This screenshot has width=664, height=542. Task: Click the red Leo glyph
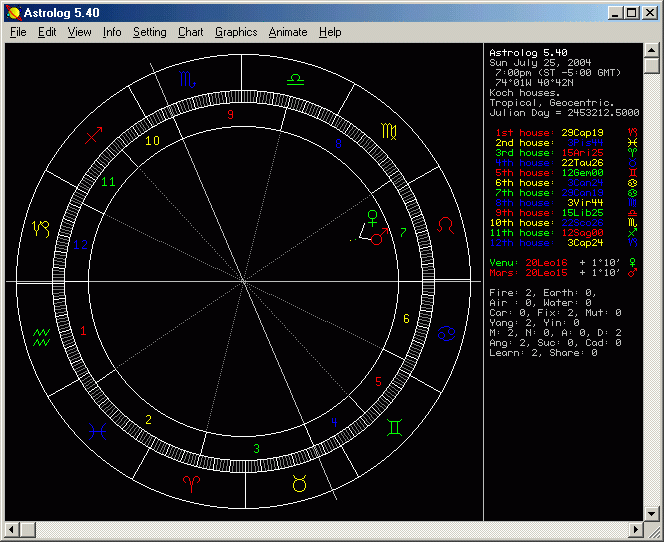(x=447, y=226)
